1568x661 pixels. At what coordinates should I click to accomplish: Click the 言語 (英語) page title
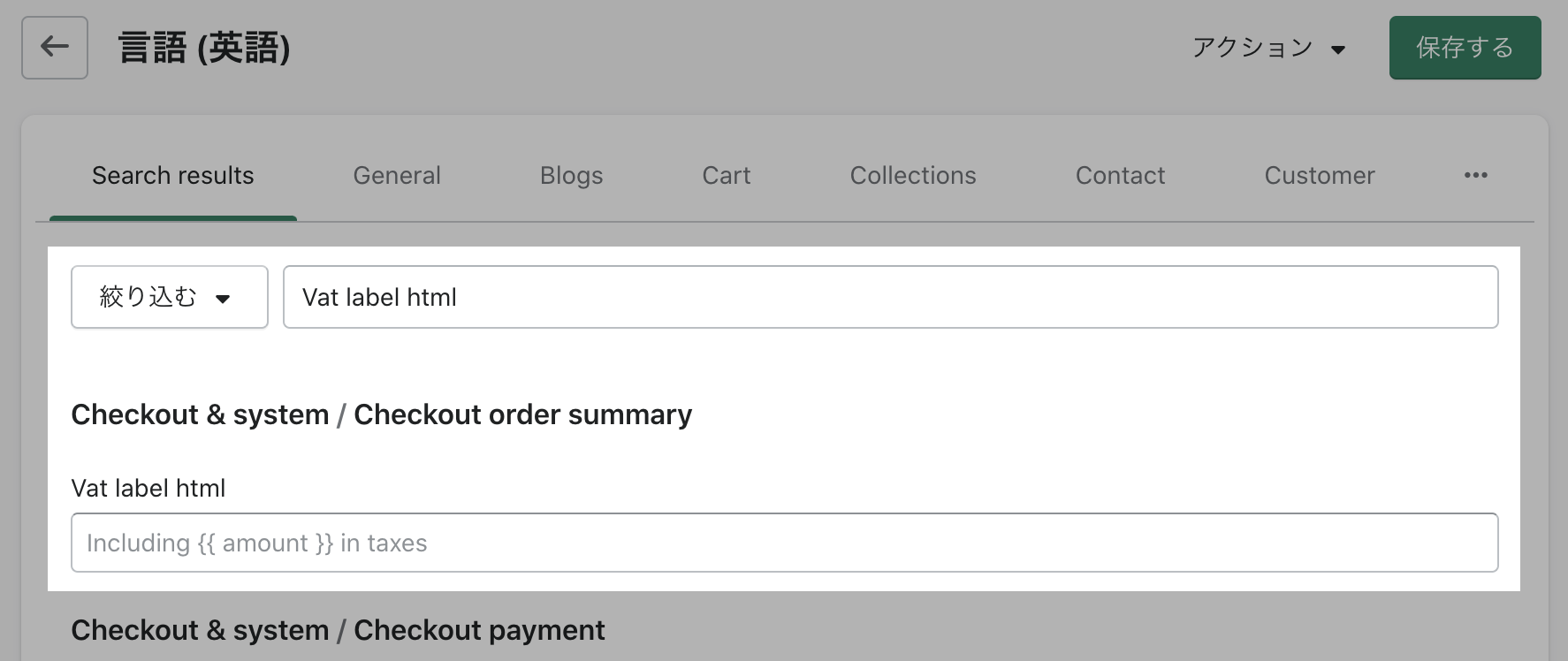tap(204, 48)
